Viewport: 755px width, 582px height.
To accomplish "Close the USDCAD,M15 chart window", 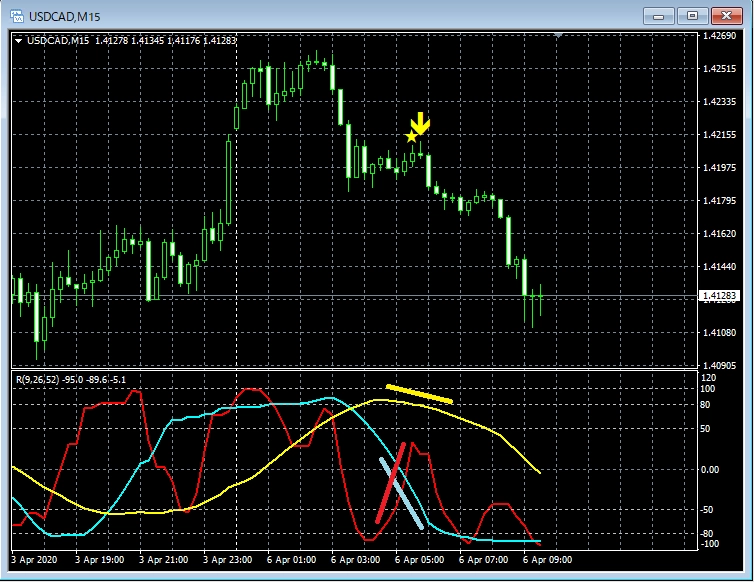I will (726, 15).
